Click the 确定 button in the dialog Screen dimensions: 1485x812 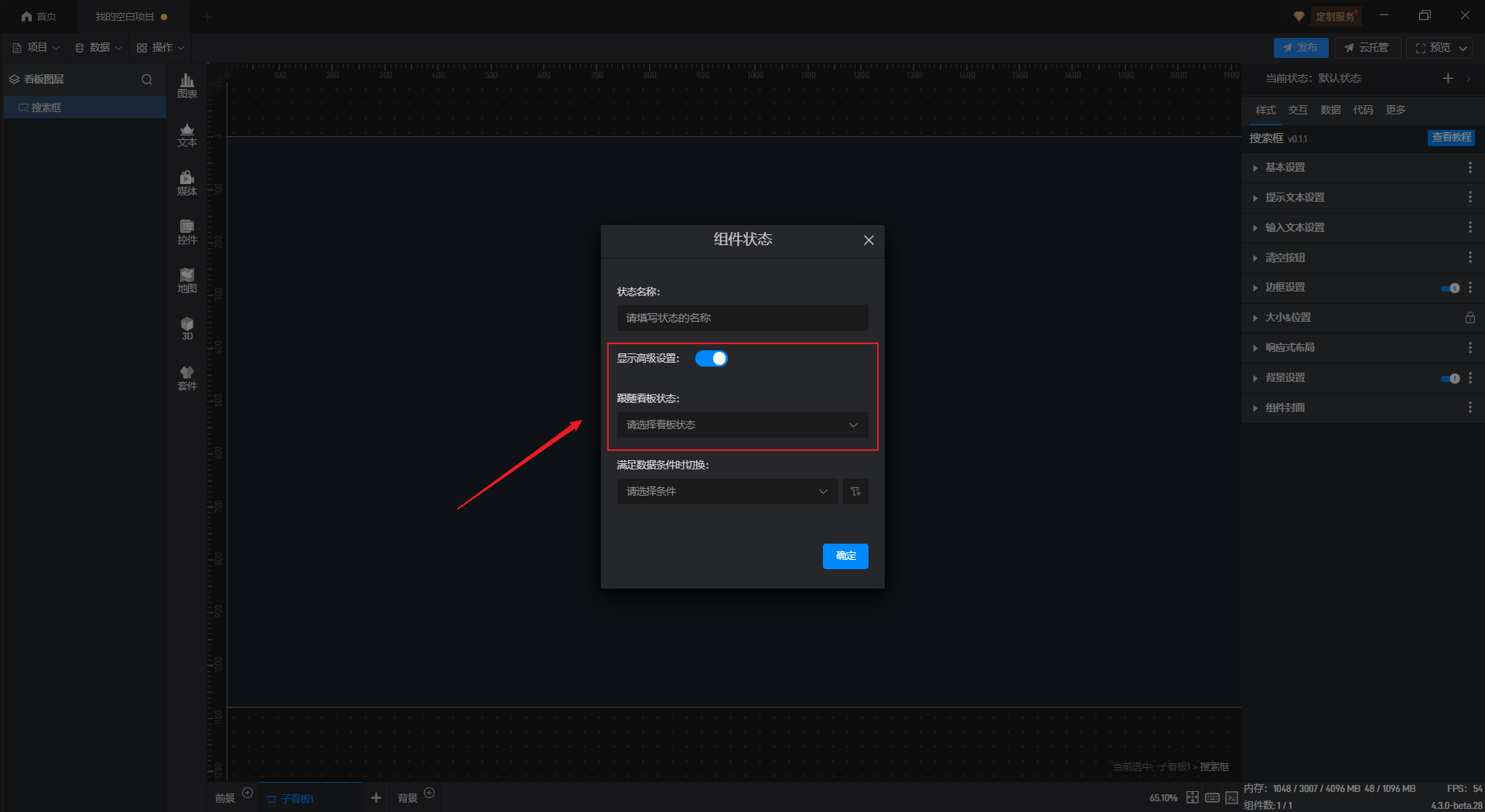[x=845, y=556]
